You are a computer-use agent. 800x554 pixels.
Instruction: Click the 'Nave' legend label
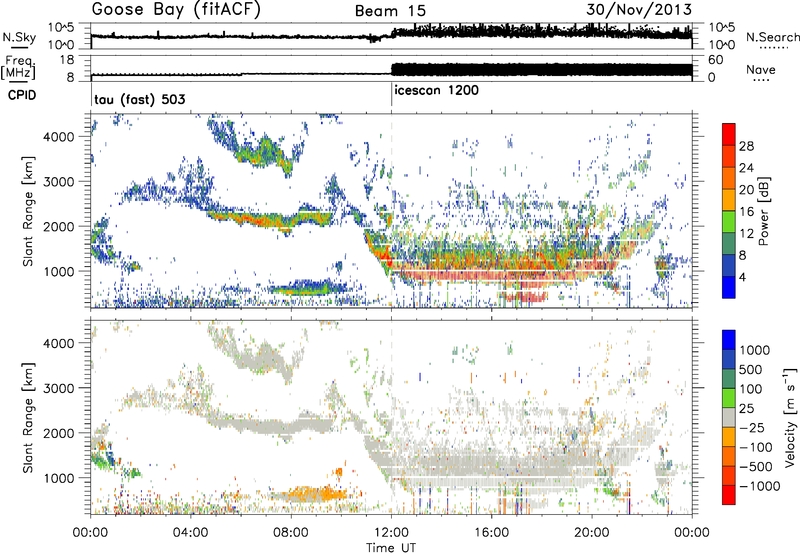761,69
